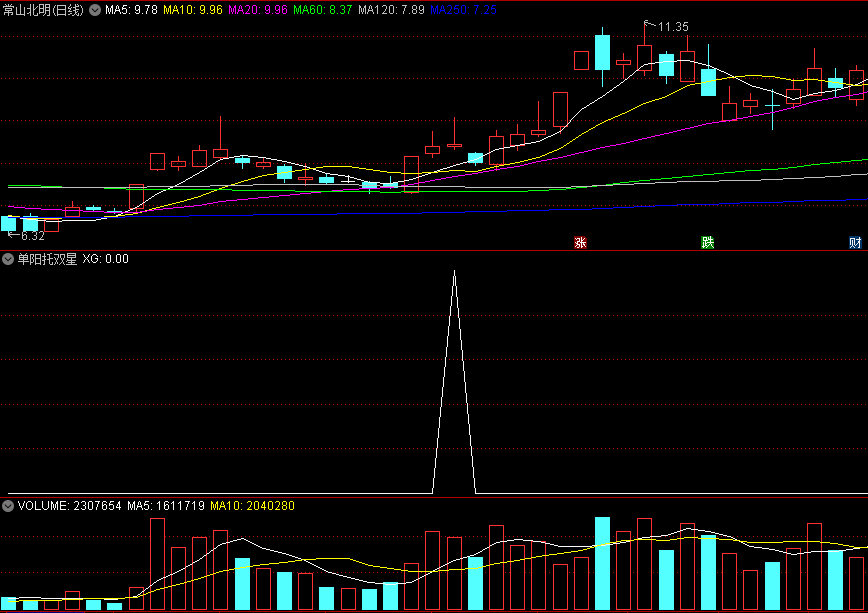Click the peak of the XG signal spike
Image resolution: width=868 pixels, height=613 pixels.
click(454, 272)
